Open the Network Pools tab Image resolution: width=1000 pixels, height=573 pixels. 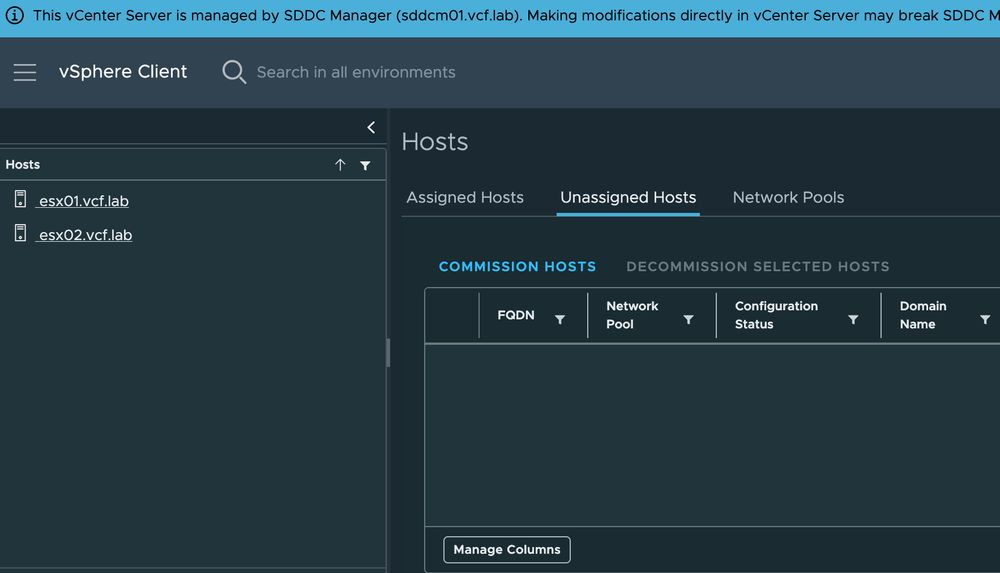tap(788, 198)
